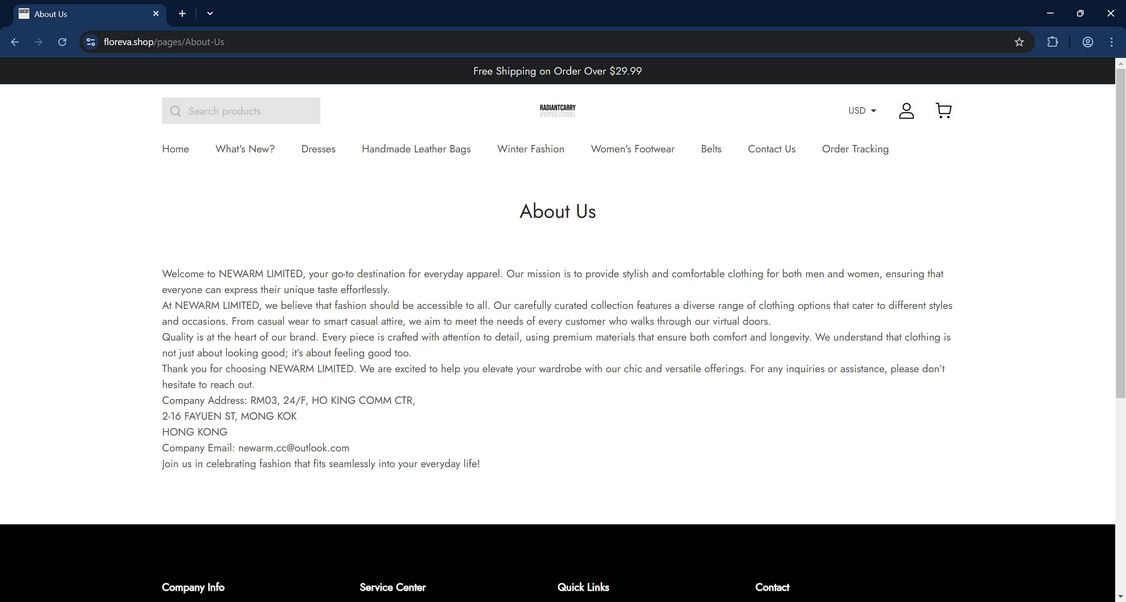The width and height of the screenshot is (1126, 602).
Task: Focus the Search products field
Action: 241,111
